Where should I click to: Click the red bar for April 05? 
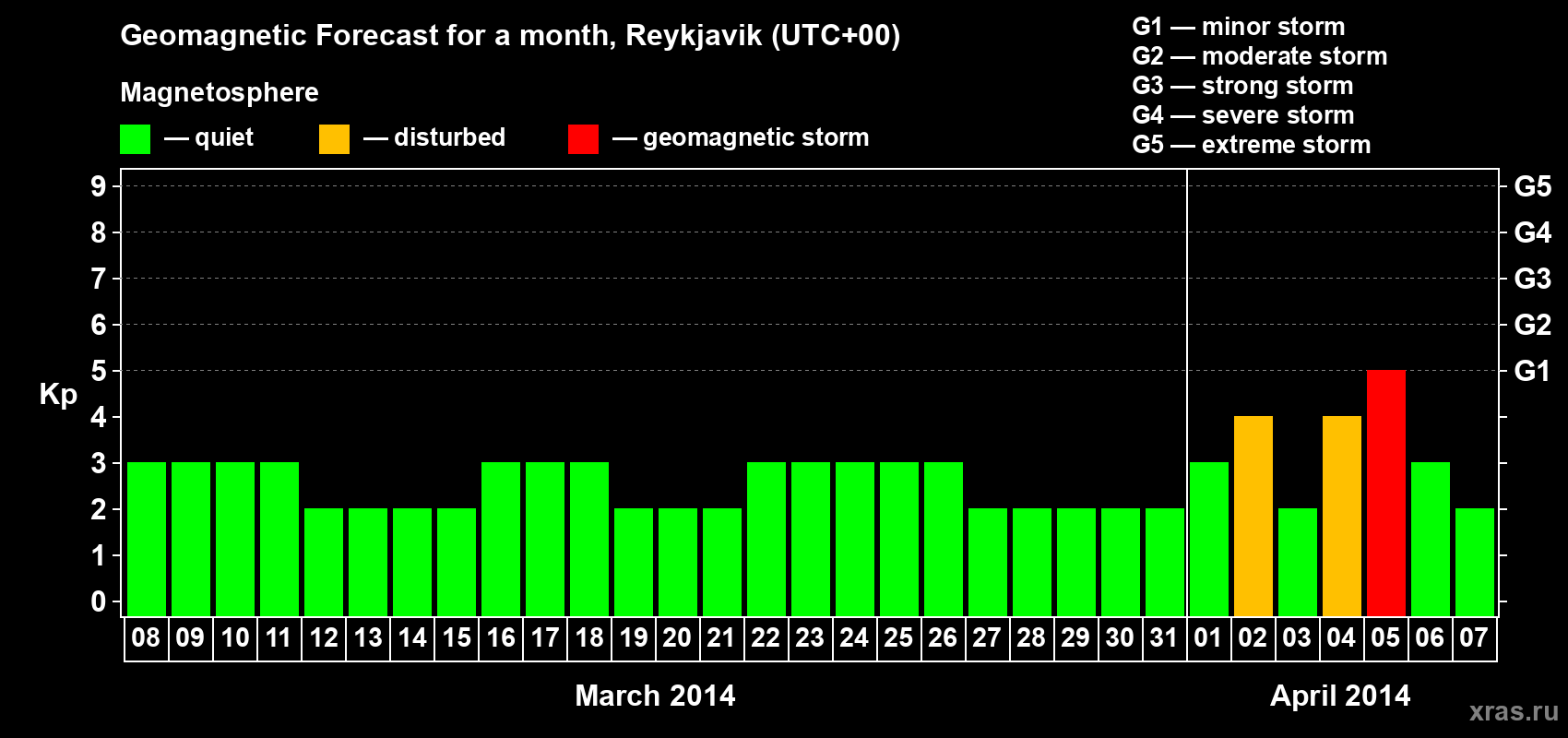pyautogui.click(x=1386, y=493)
